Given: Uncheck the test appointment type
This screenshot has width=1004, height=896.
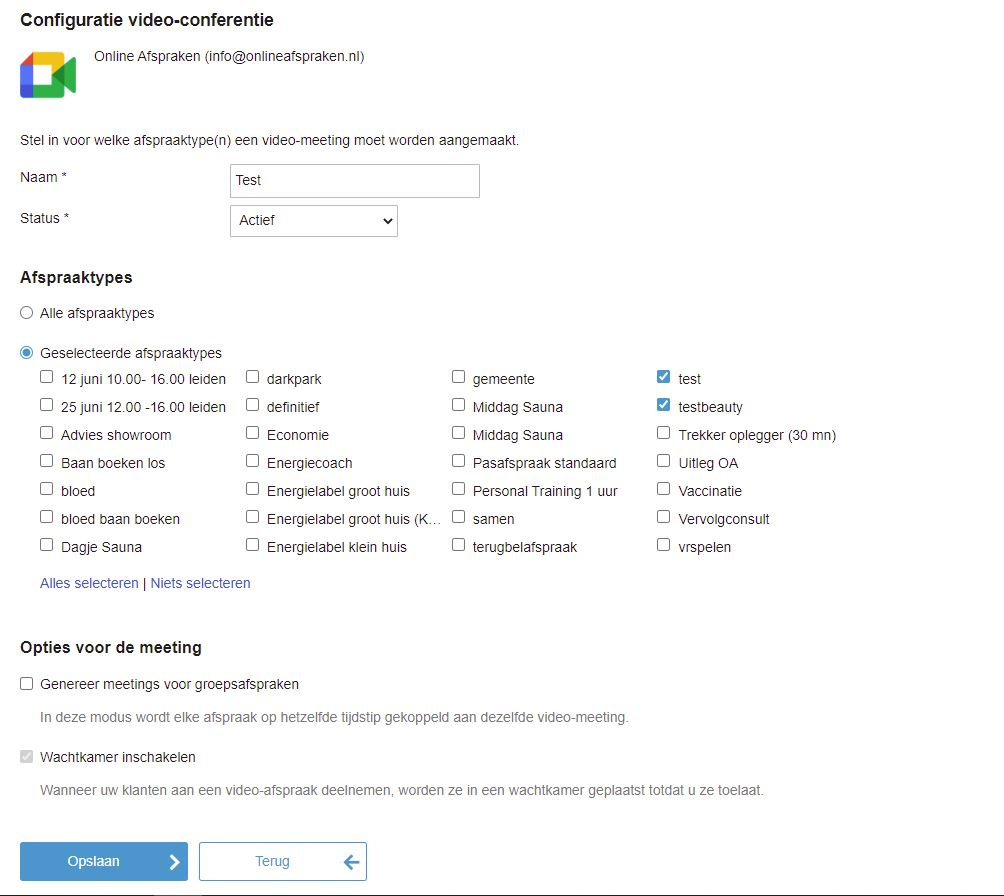Looking at the screenshot, I should [664, 378].
